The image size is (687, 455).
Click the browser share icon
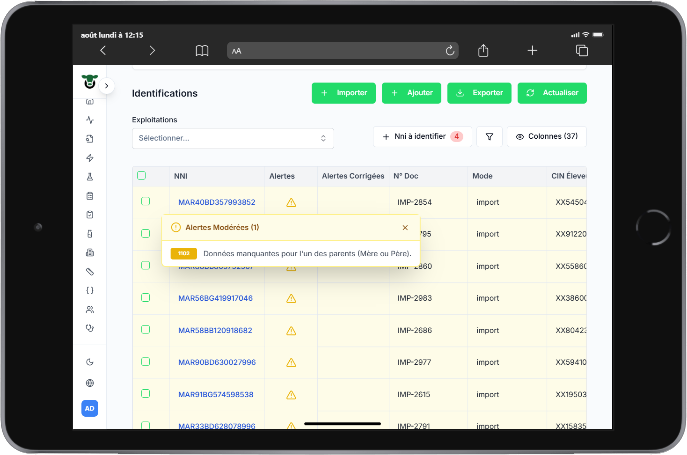tap(483, 51)
